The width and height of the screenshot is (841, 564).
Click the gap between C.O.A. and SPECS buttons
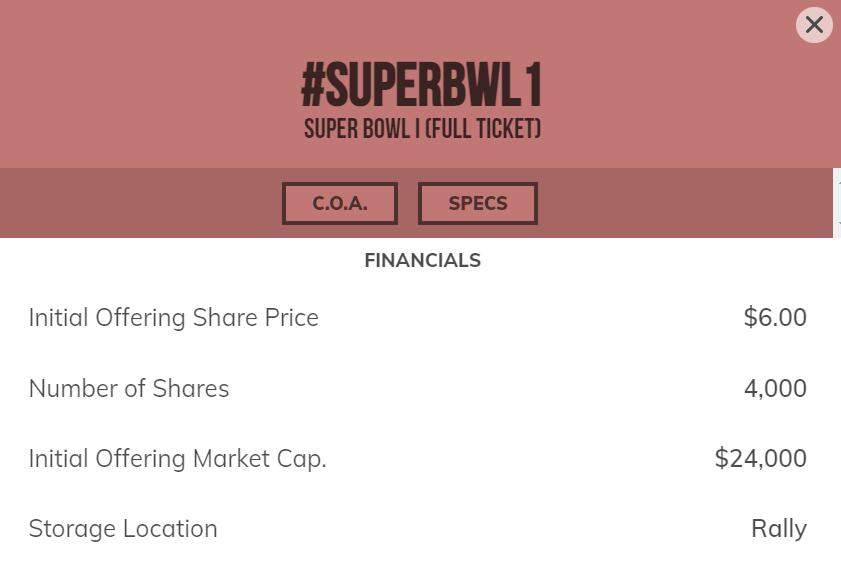(408, 203)
